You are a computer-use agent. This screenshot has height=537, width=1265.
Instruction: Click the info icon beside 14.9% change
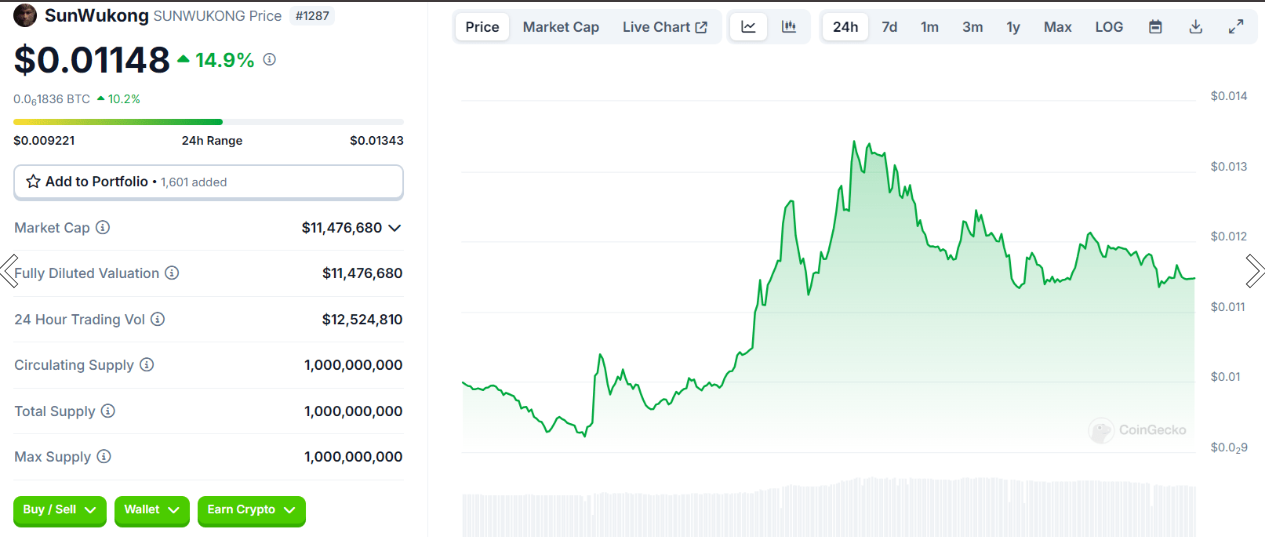269,60
